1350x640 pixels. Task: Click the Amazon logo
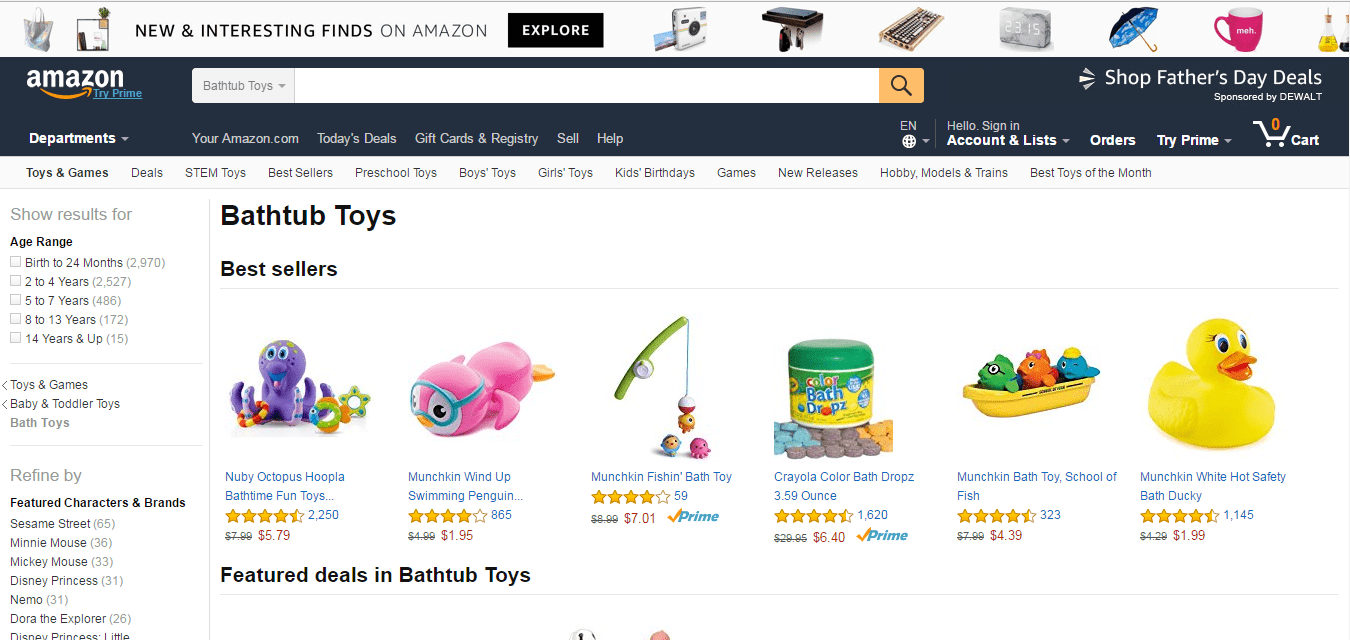pos(75,83)
